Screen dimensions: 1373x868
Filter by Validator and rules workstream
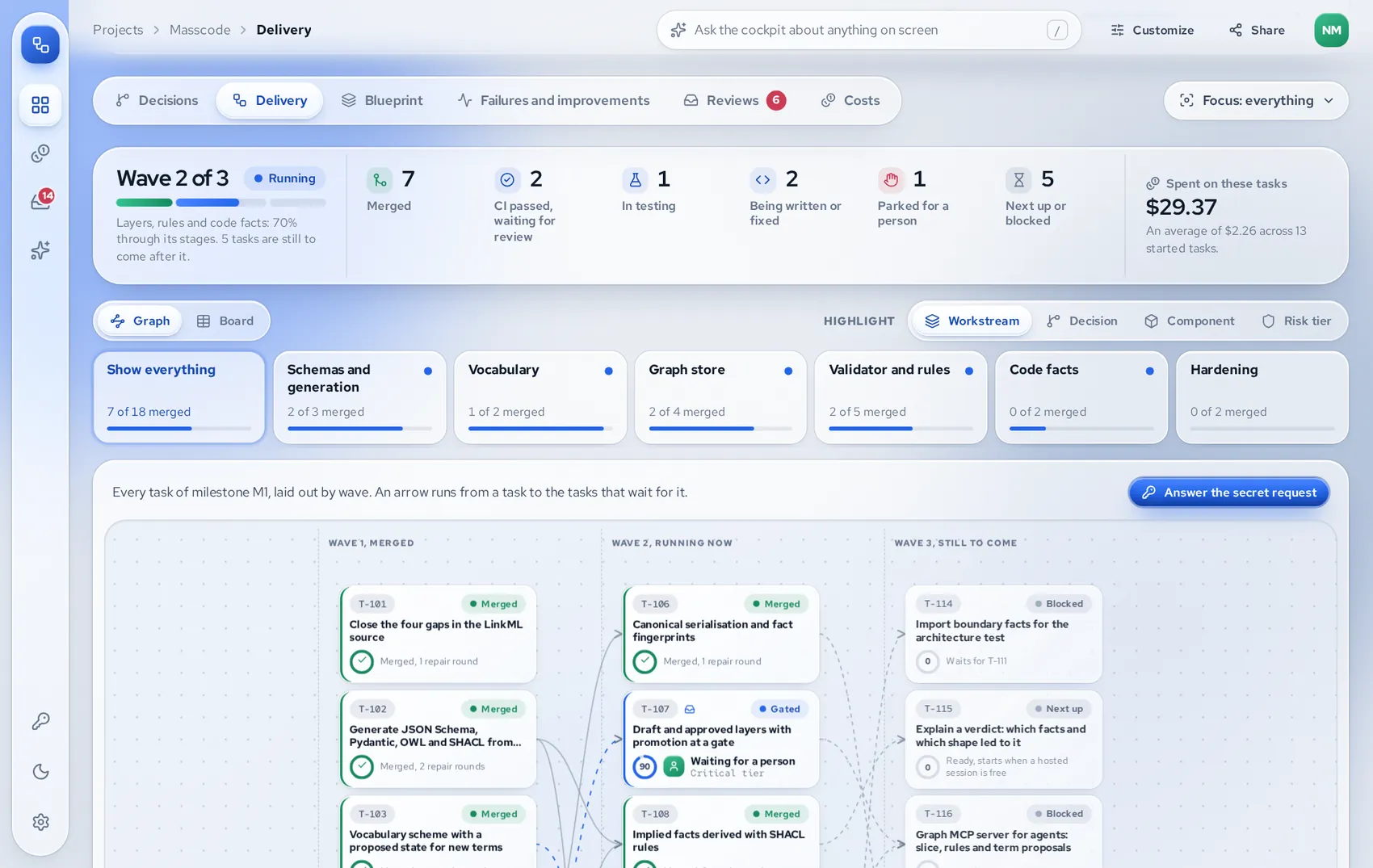click(x=901, y=396)
